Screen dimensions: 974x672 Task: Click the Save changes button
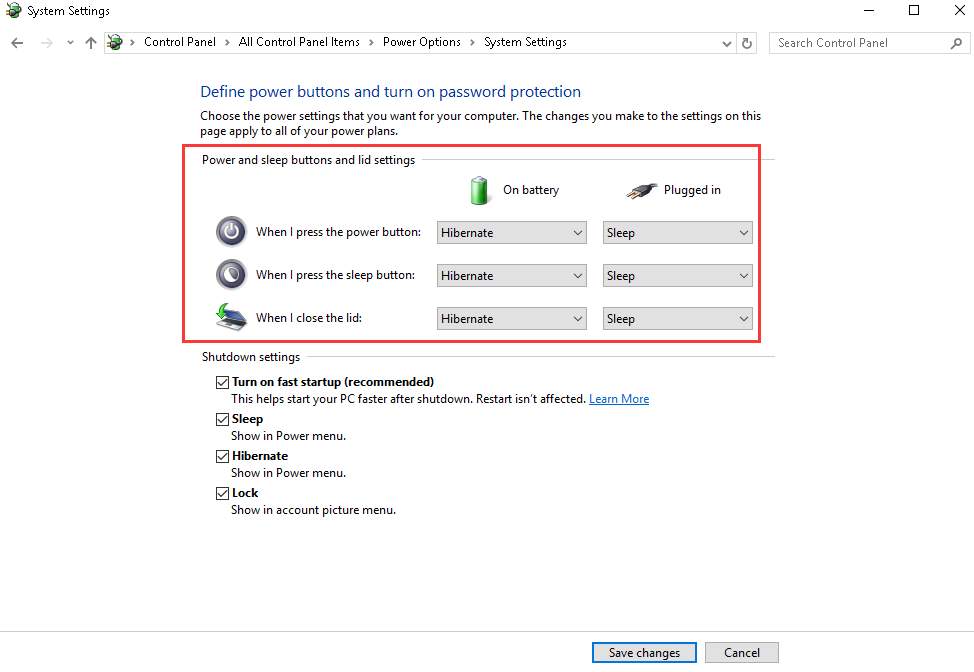pos(643,652)
